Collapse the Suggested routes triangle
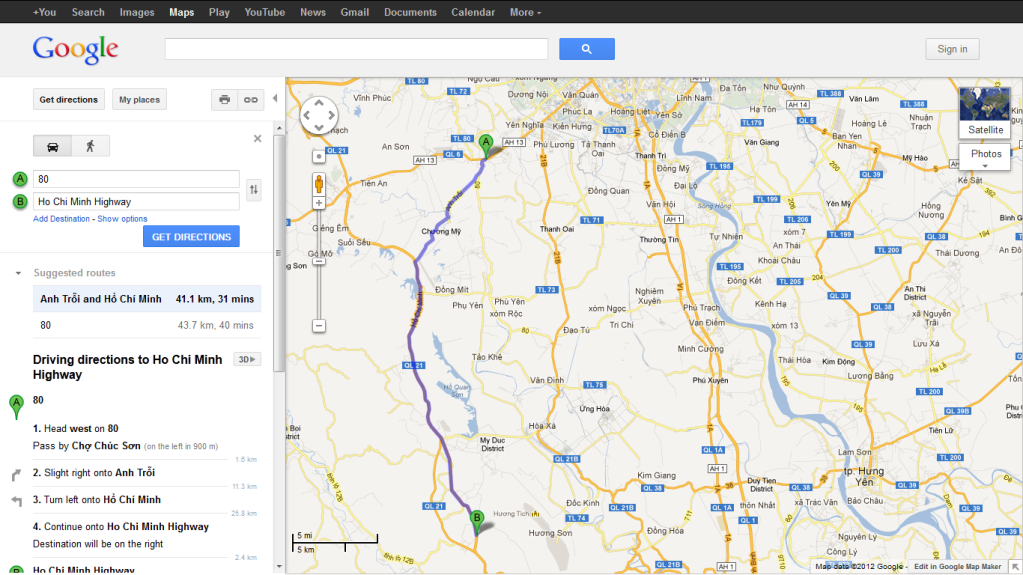This screenshot has width=1023, height=575. tap(18, 273)
